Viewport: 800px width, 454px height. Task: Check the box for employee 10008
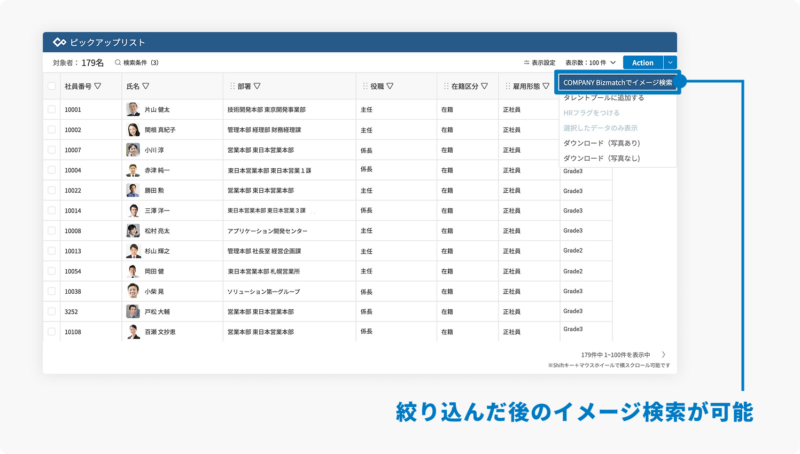52,231
